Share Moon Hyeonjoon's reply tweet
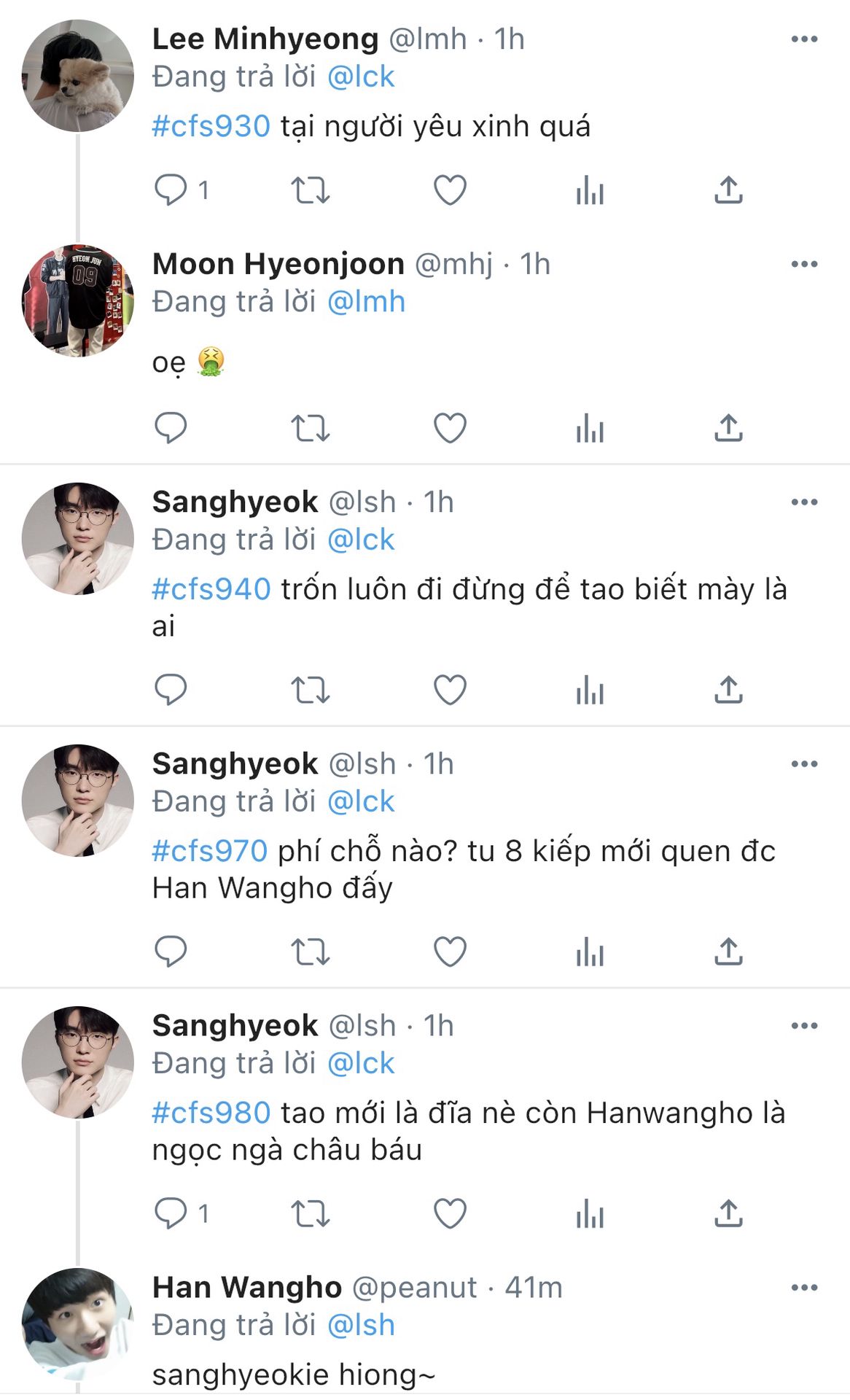This screenshot has height=1400, width=850. 728,428
